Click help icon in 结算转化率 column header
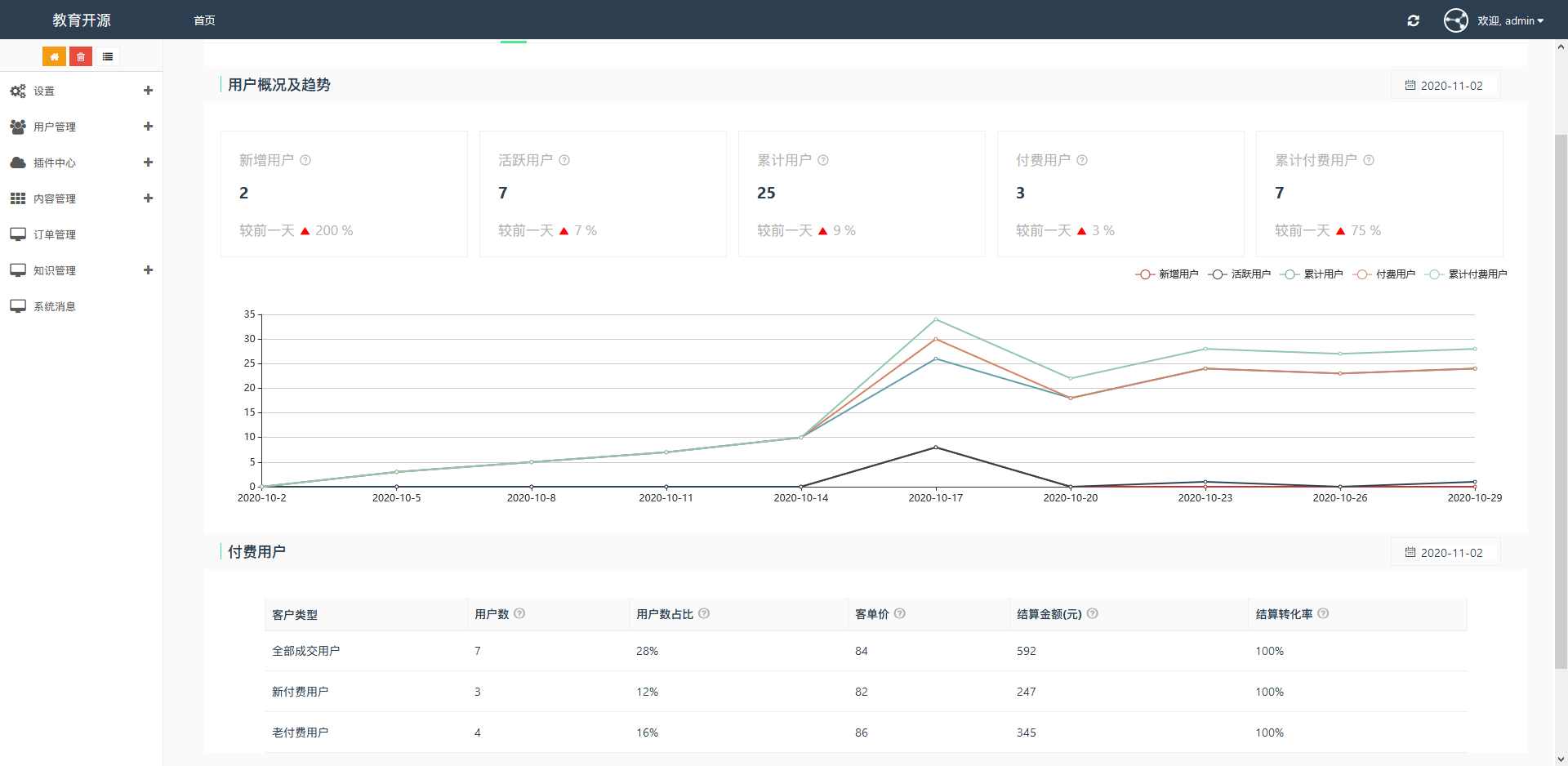Viewport: 1568px width, 766px height. (x=1324, y=613)
